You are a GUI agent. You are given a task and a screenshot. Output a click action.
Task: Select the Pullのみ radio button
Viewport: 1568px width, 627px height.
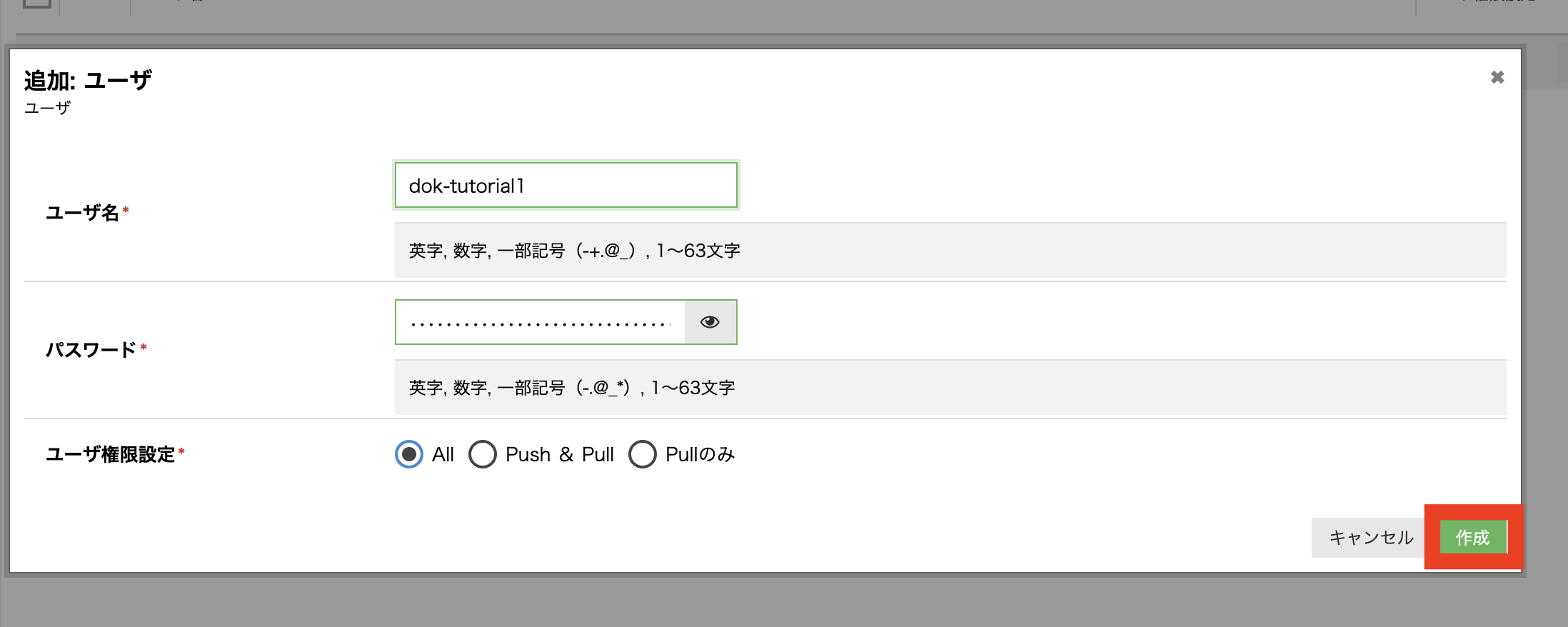point(643,454)
